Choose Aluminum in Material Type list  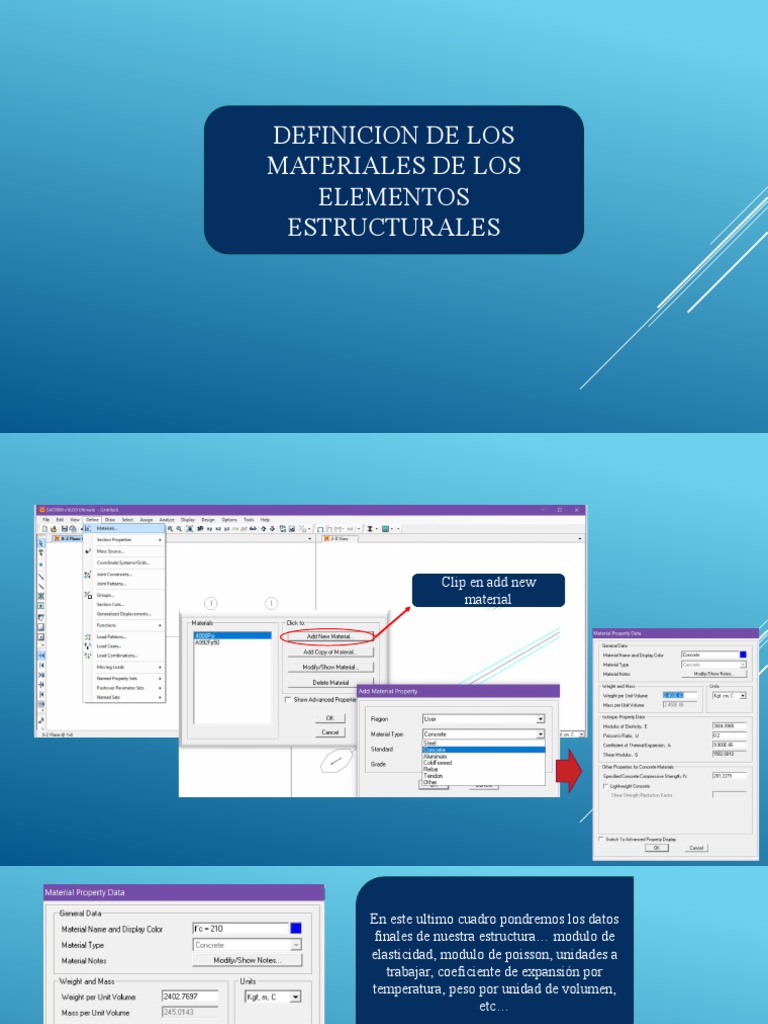[483, 756]
